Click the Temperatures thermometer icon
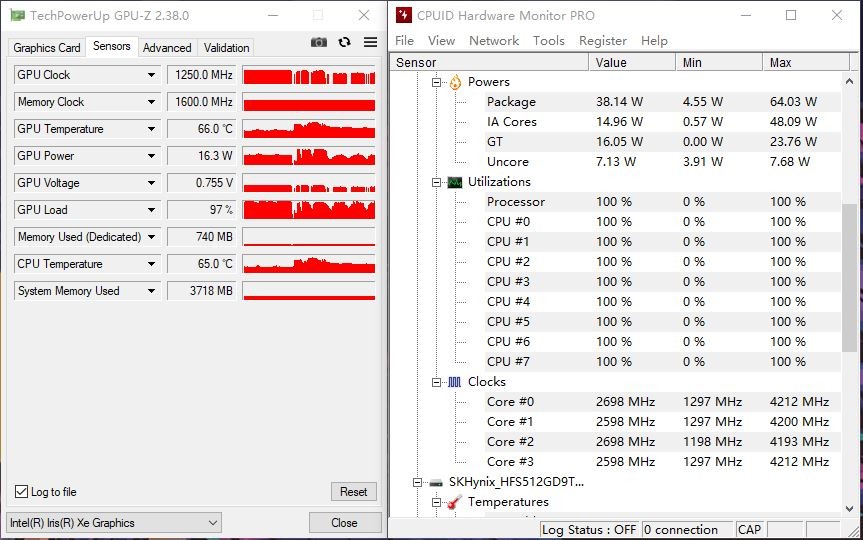Image resolution: width=863 pixels, height=540 pixels. click(454, 502)
